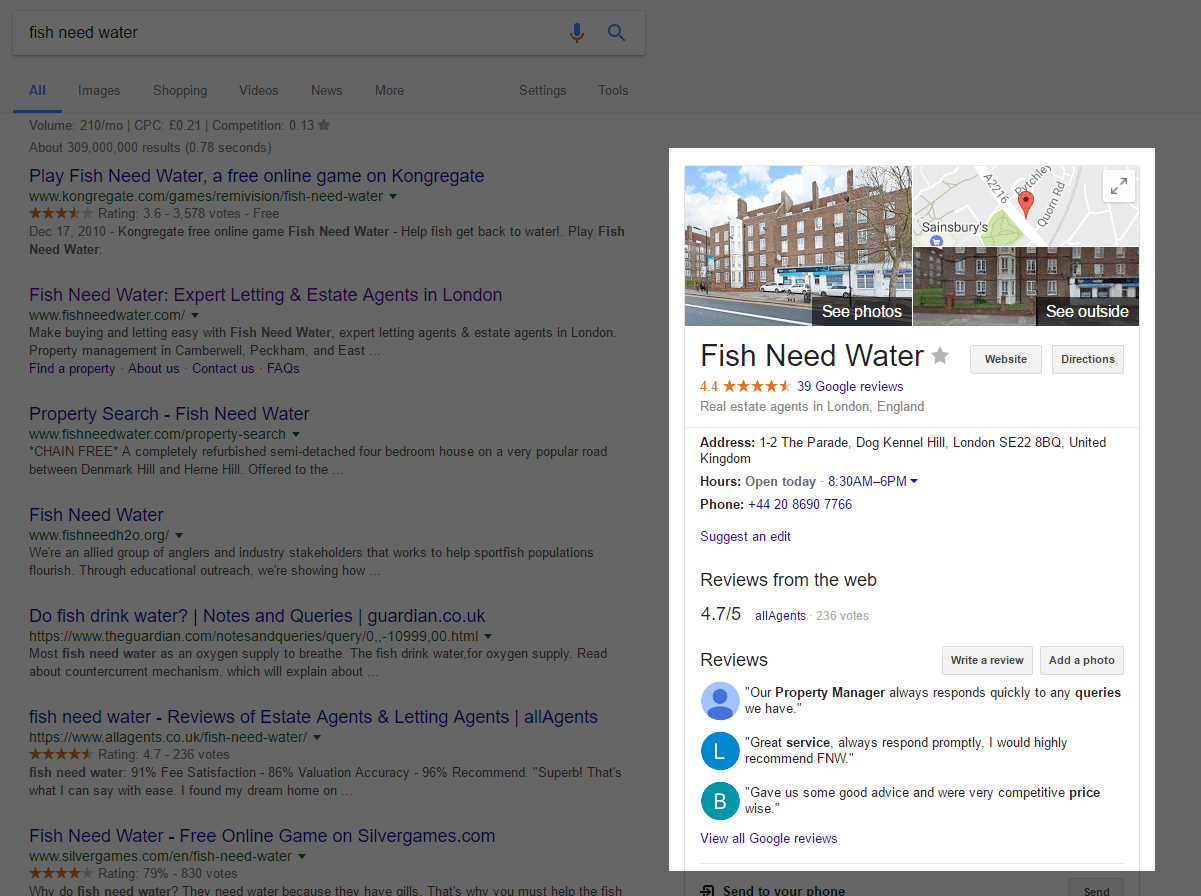Click the About us sitelink
This screenshot has width=1201, height=896.
[154, 368]
